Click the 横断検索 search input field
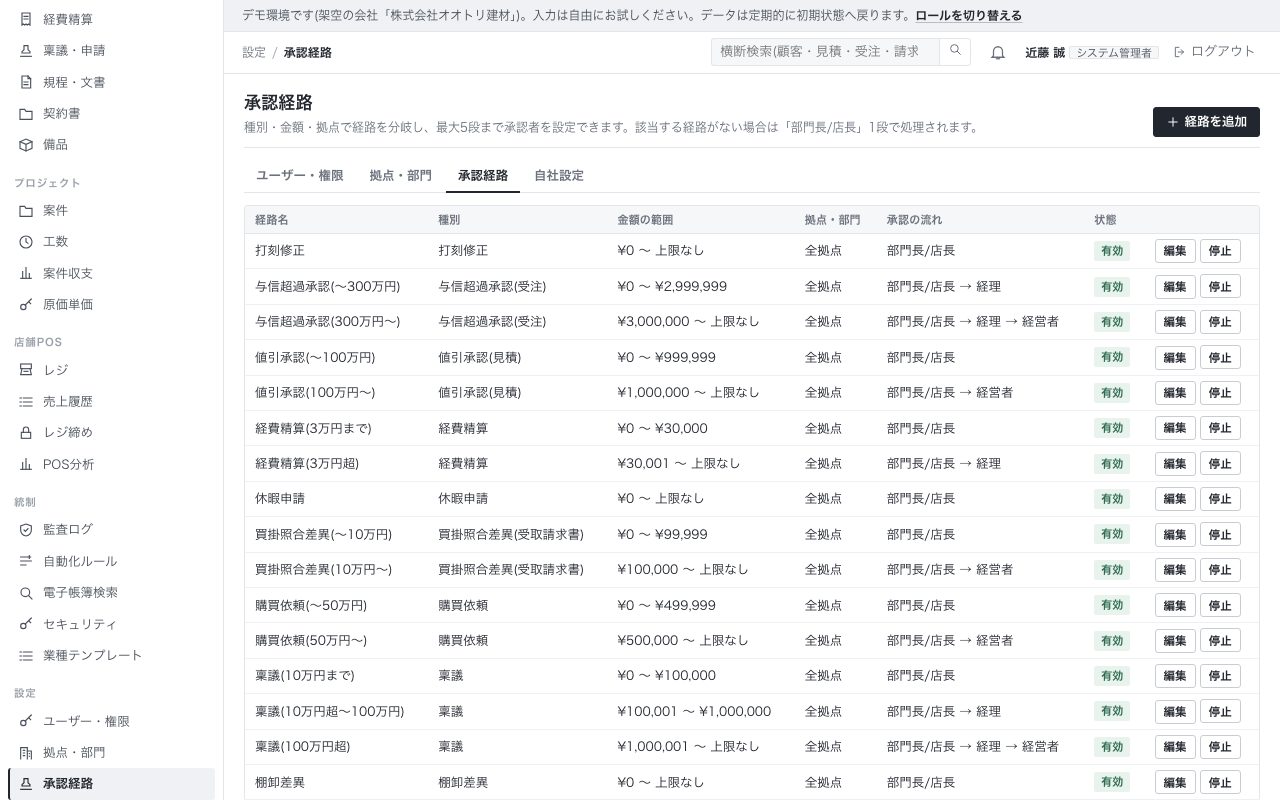The image size is (1280, 800). pos(825,51)
